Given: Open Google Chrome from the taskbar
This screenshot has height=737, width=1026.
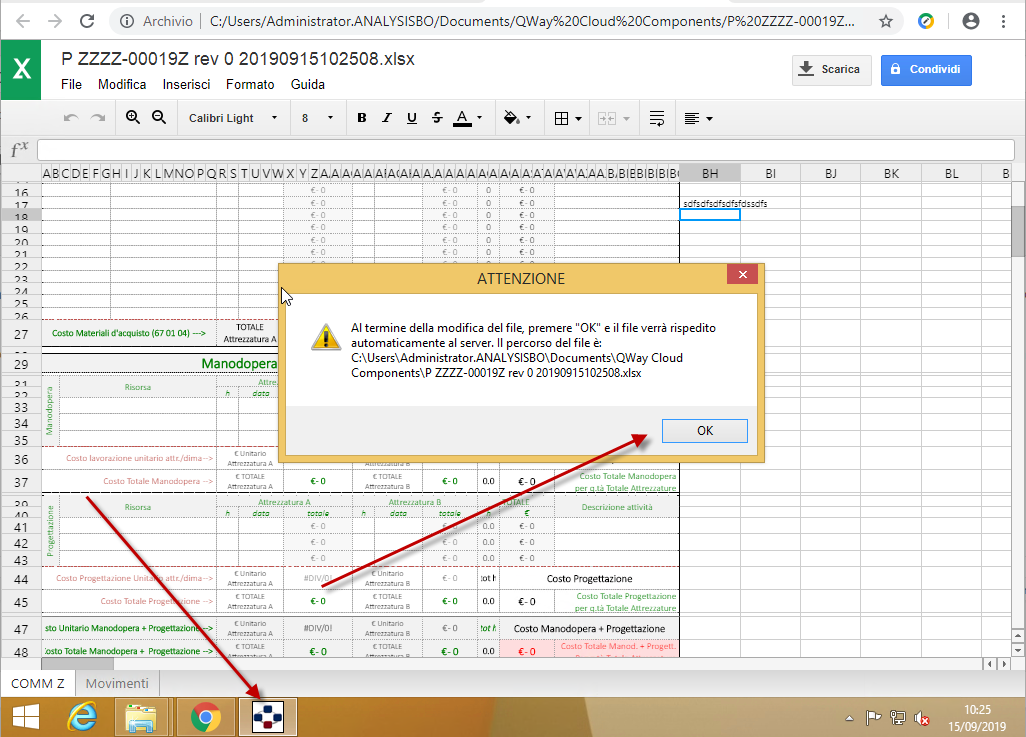Looking at the screenshot, I should [206, 717].
